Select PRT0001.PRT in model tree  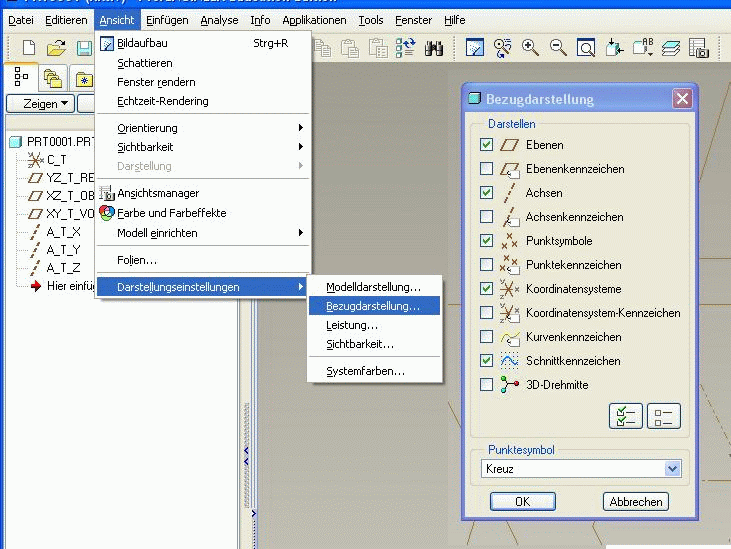pyautogui.click(x=52, y=141)
